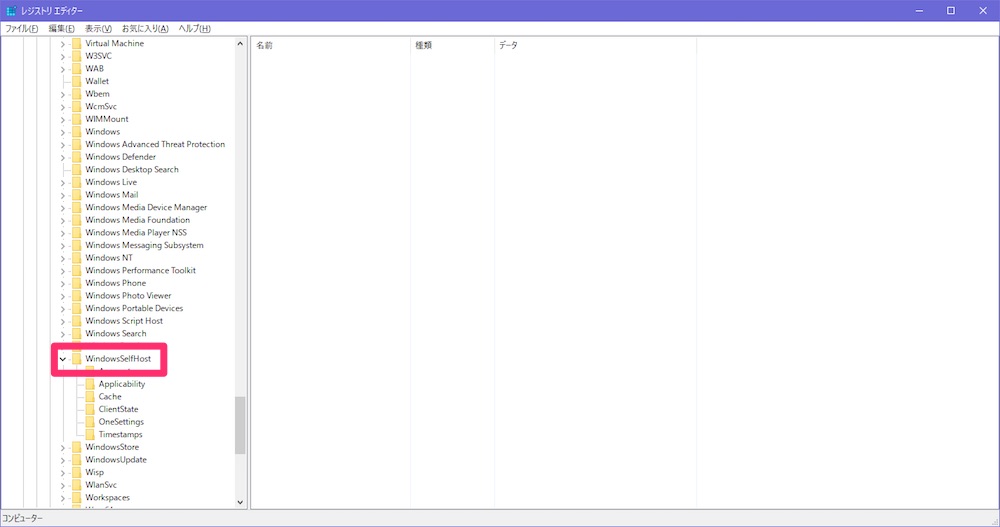Click the ClientState folder icon
The image size is (1000, 527).
click(90, 409)
